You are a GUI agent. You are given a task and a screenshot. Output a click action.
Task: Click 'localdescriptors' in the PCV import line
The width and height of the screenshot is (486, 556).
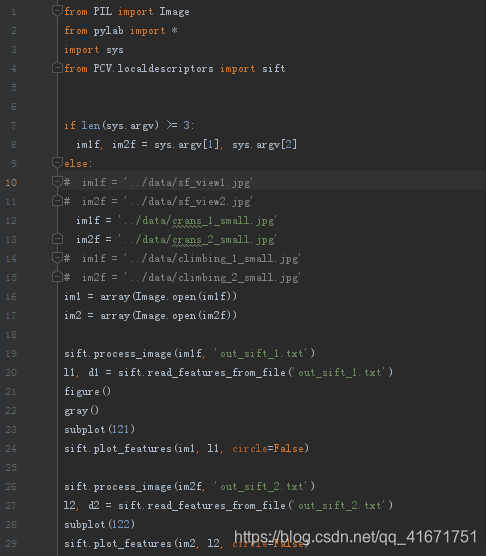pos(166,68)
